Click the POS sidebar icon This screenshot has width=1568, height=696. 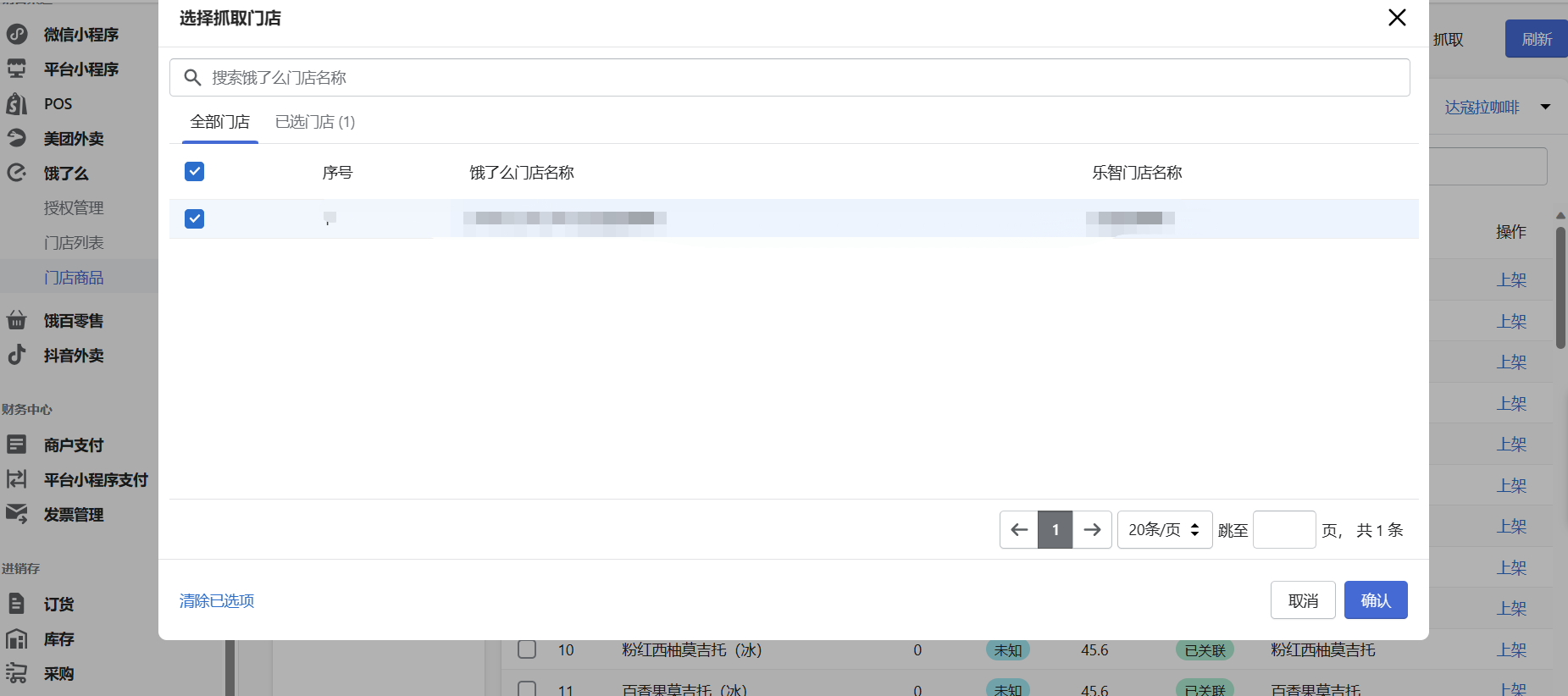[x=17, y=103]
